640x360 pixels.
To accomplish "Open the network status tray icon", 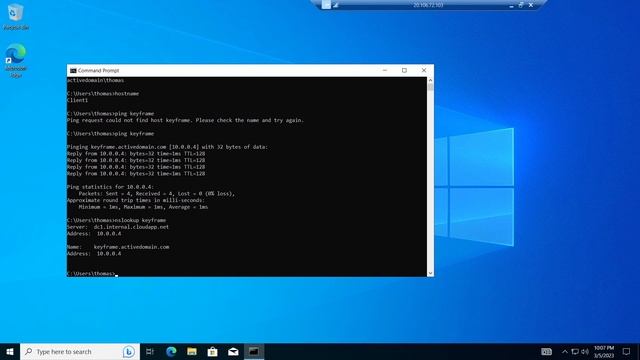I will [575, 351].
